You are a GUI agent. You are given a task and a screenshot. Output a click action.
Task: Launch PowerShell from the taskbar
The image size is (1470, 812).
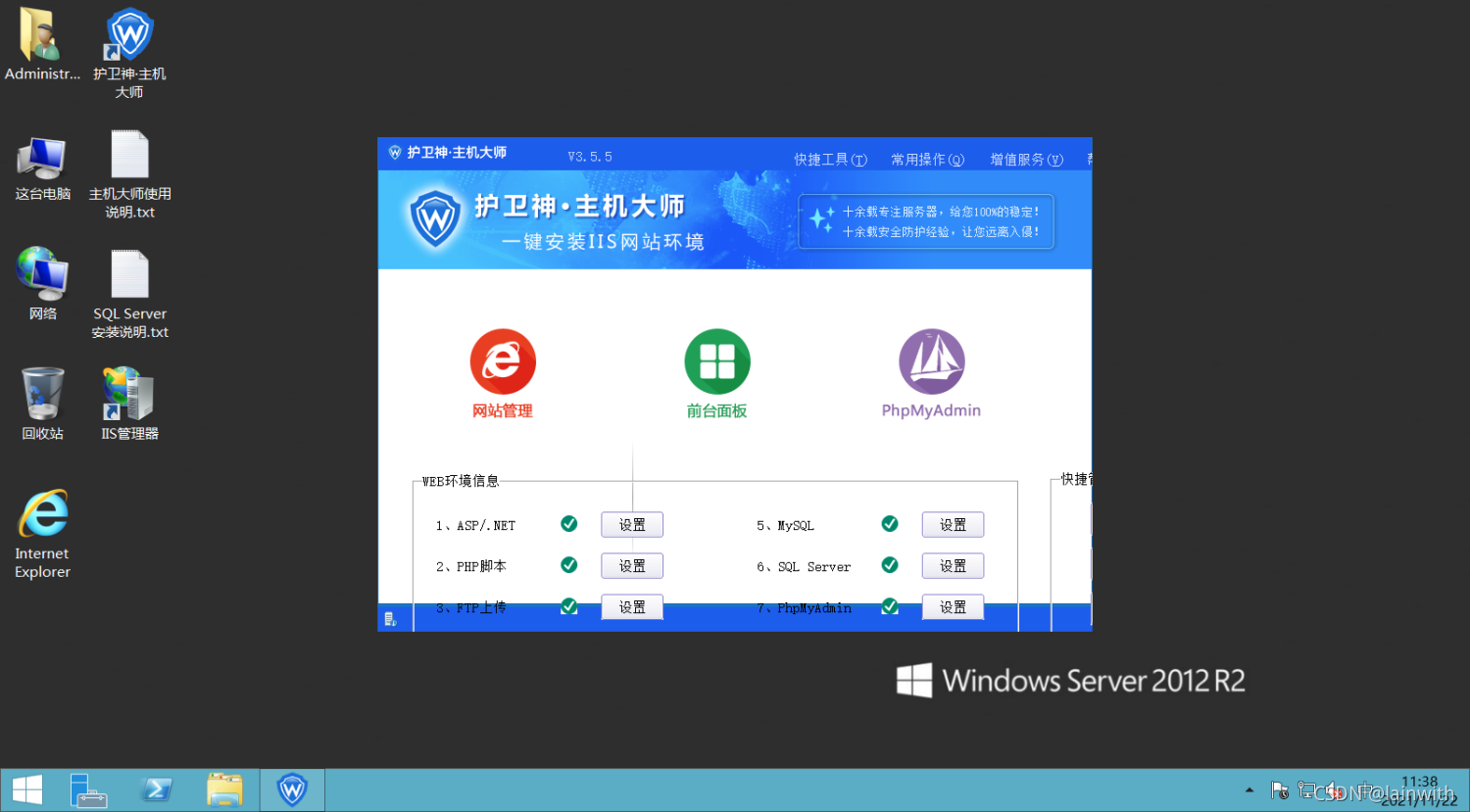click(156, 790)
